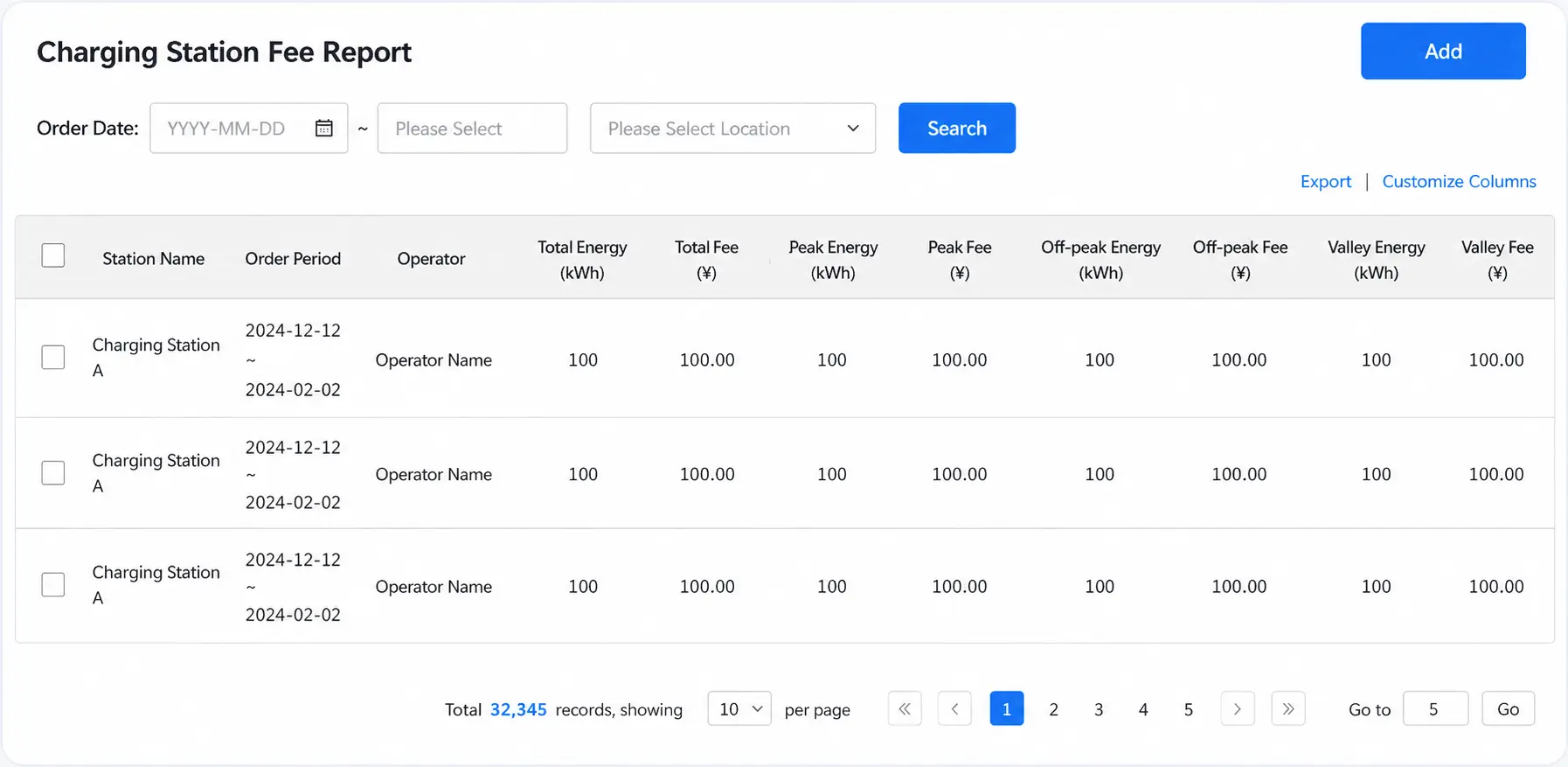Check the third Charging Station A row checkbox

pyautogui.click(x=53, y=584)
